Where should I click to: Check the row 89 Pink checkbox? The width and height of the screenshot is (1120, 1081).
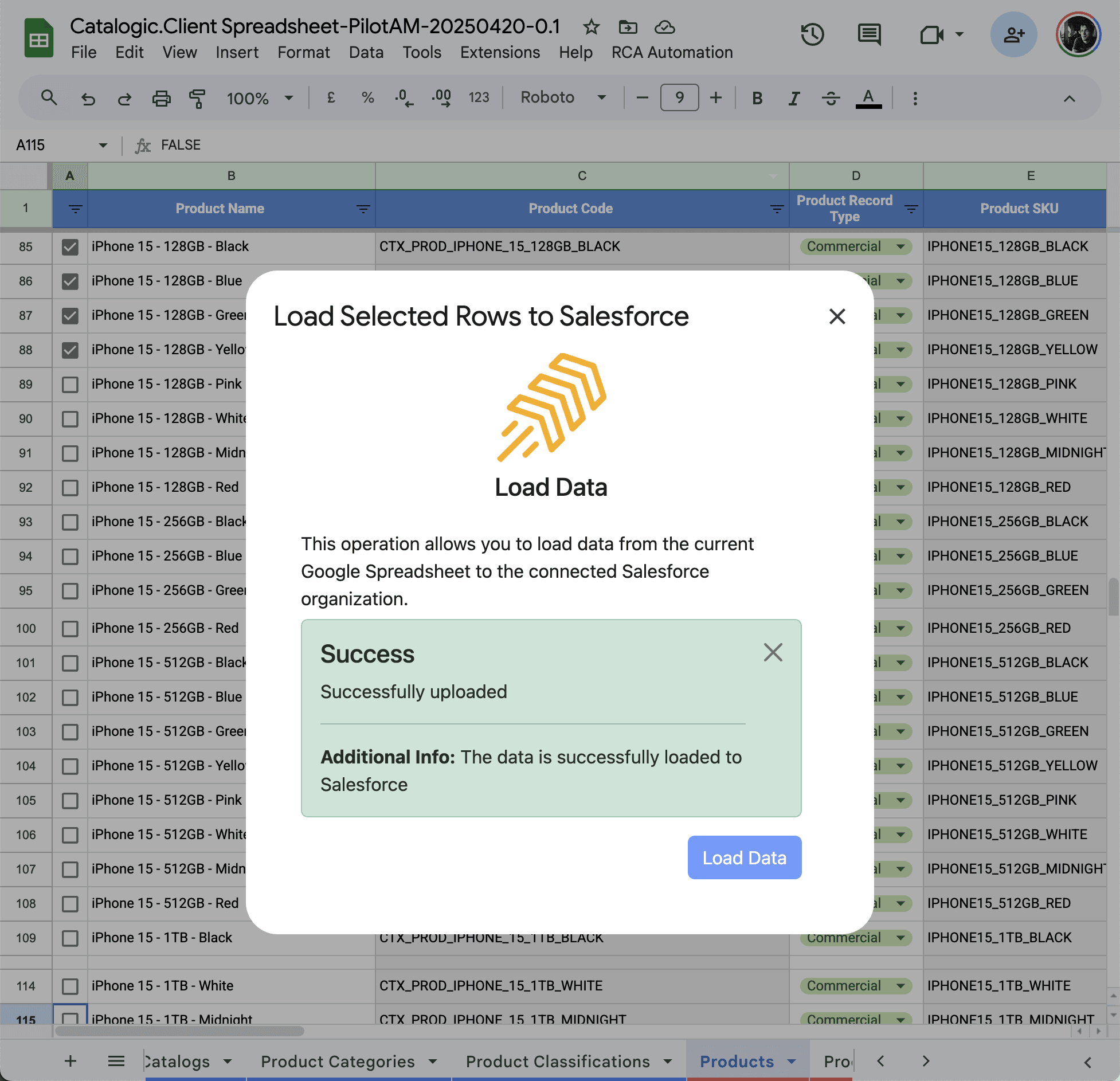point(70,385)
